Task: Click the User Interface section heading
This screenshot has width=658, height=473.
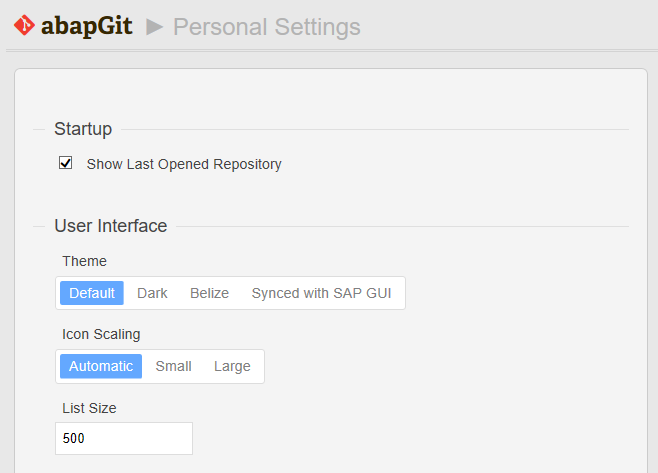Action: coord(111,226)
